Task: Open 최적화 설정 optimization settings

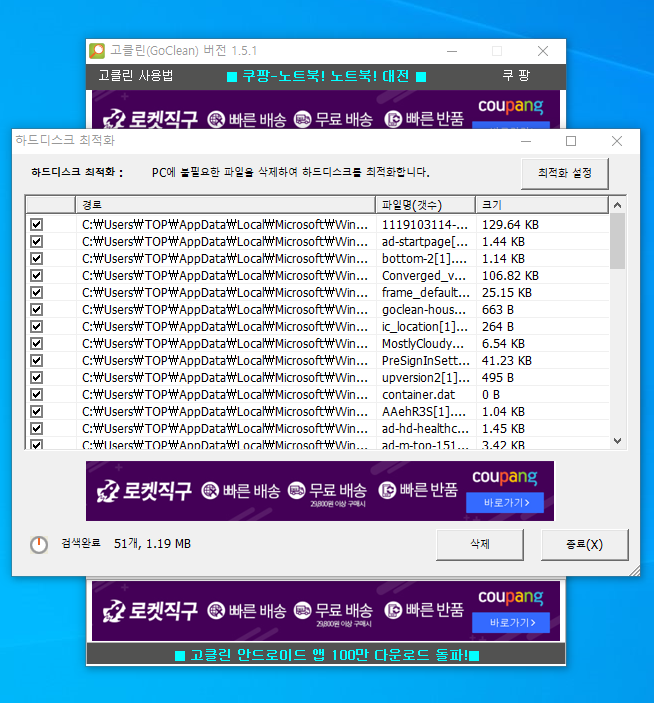Action: tap(565, 173)
